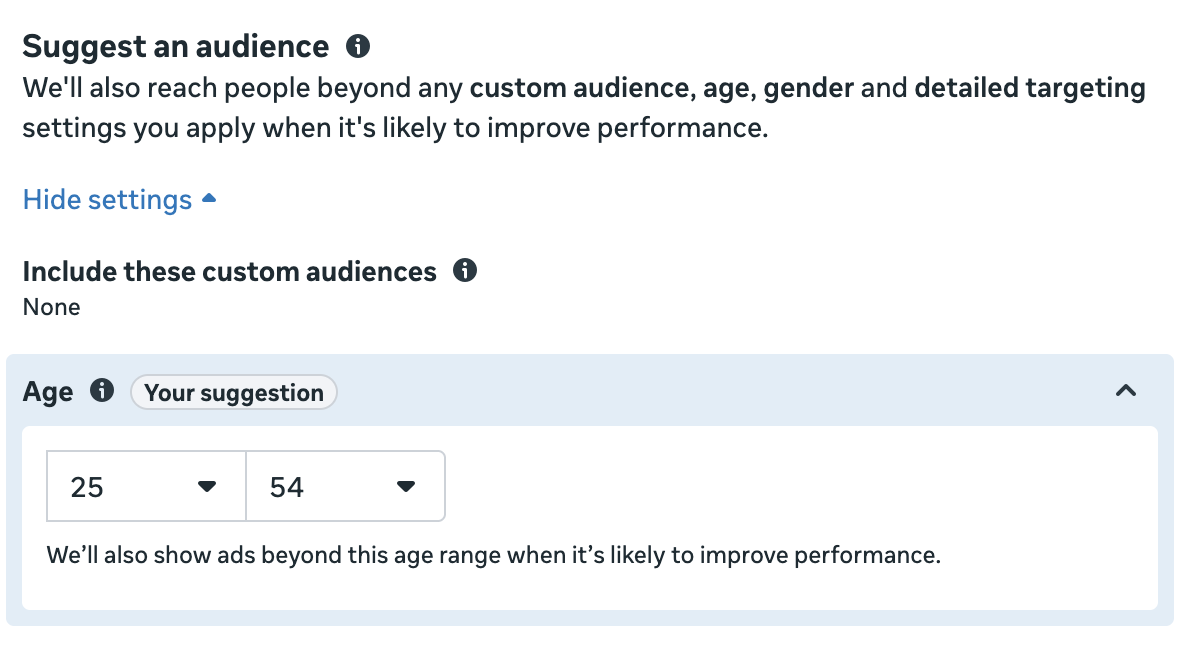The image size is (1188, 648).
Task: Click the Your suggestion badge
Action: tap(234, 393)
